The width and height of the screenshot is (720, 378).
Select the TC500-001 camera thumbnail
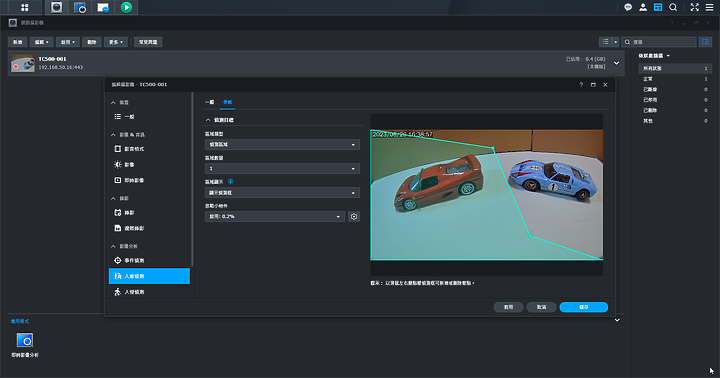coord(22,63)
